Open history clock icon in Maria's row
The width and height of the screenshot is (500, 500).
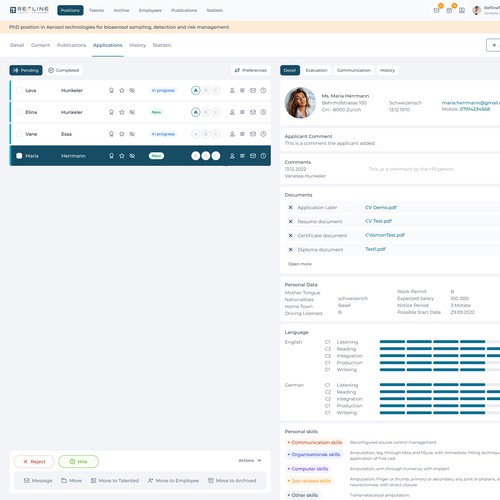[x=263, y=156]
